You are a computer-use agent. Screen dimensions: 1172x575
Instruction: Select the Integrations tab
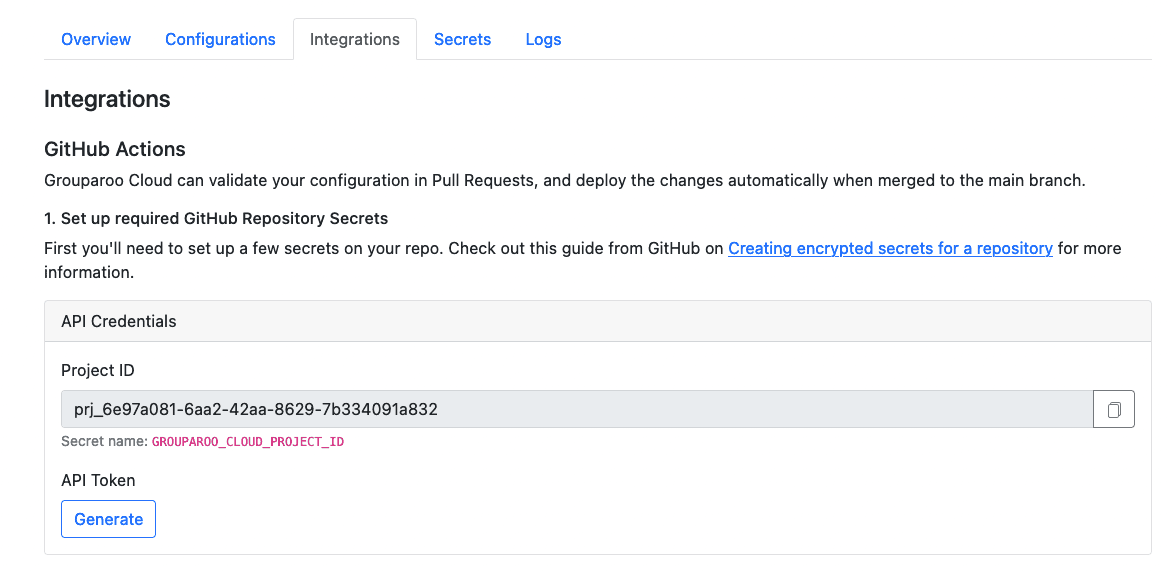pos(354,39)
